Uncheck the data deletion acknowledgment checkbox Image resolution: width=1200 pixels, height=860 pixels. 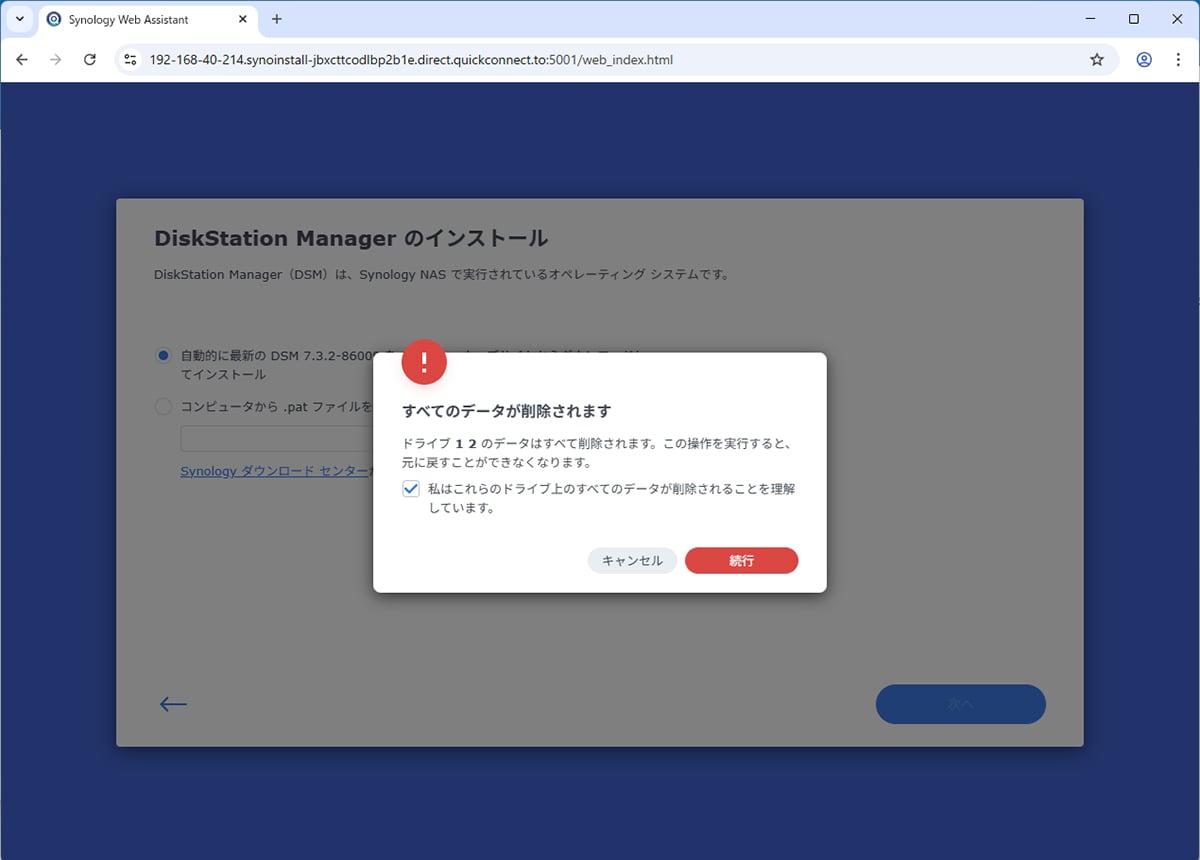pos(411,489)
